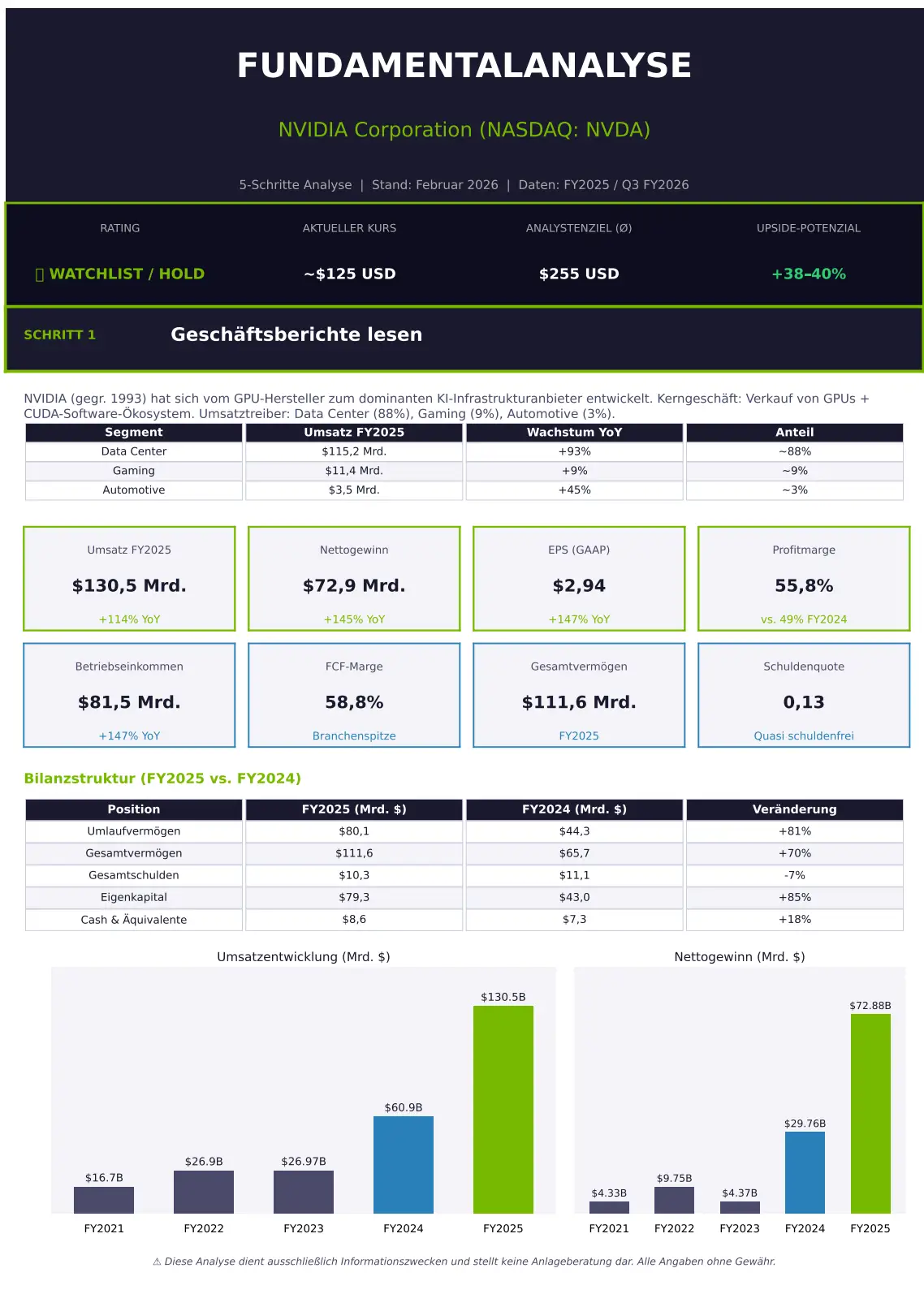
Task: Select the $255 USD analyst target value
Action: click(579, 274)
